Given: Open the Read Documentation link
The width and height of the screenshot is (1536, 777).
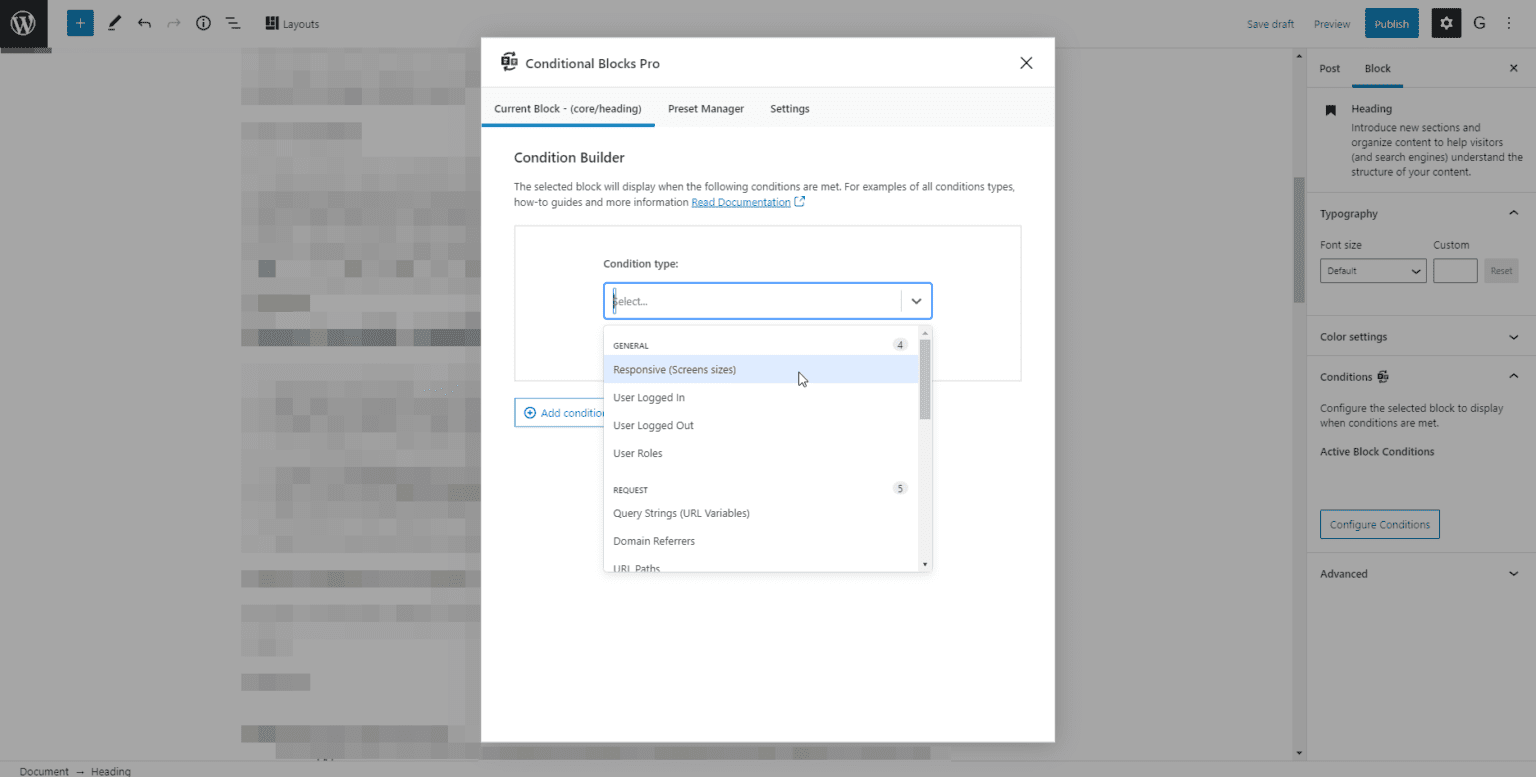Looking at the screenshot, I should coord(741,201).
